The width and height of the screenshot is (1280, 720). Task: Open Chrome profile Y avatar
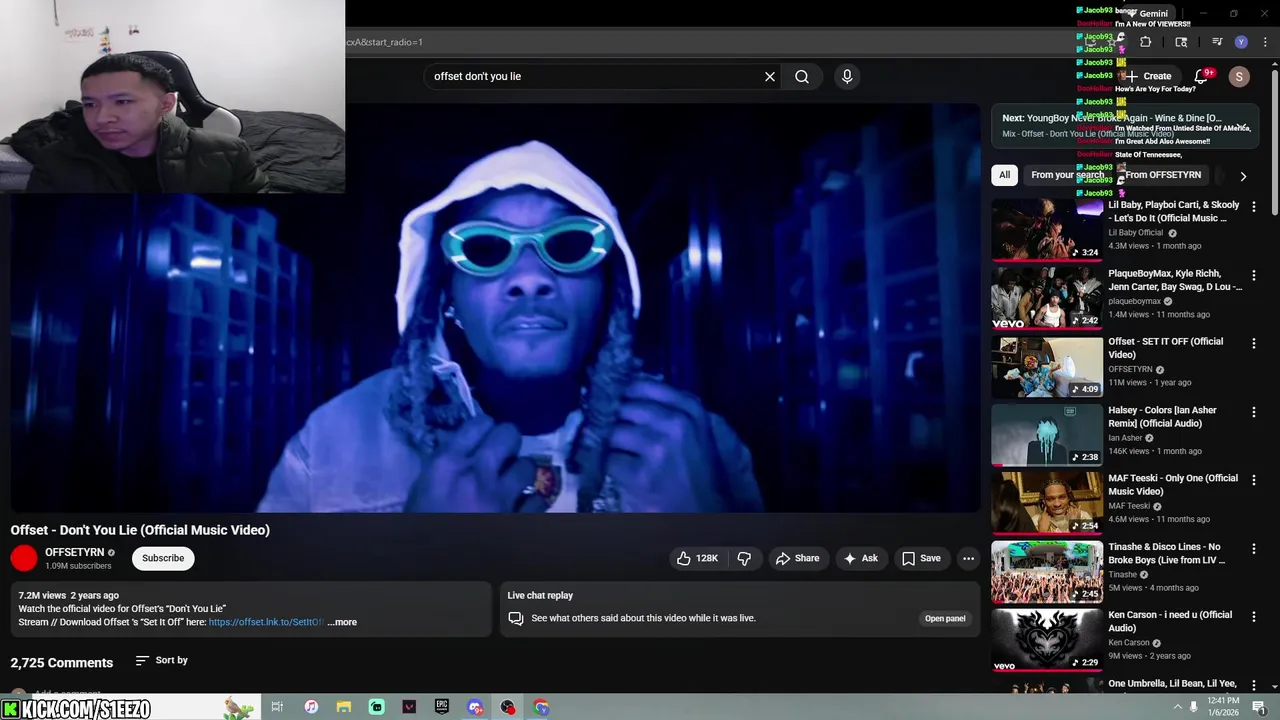[1241, 42]
